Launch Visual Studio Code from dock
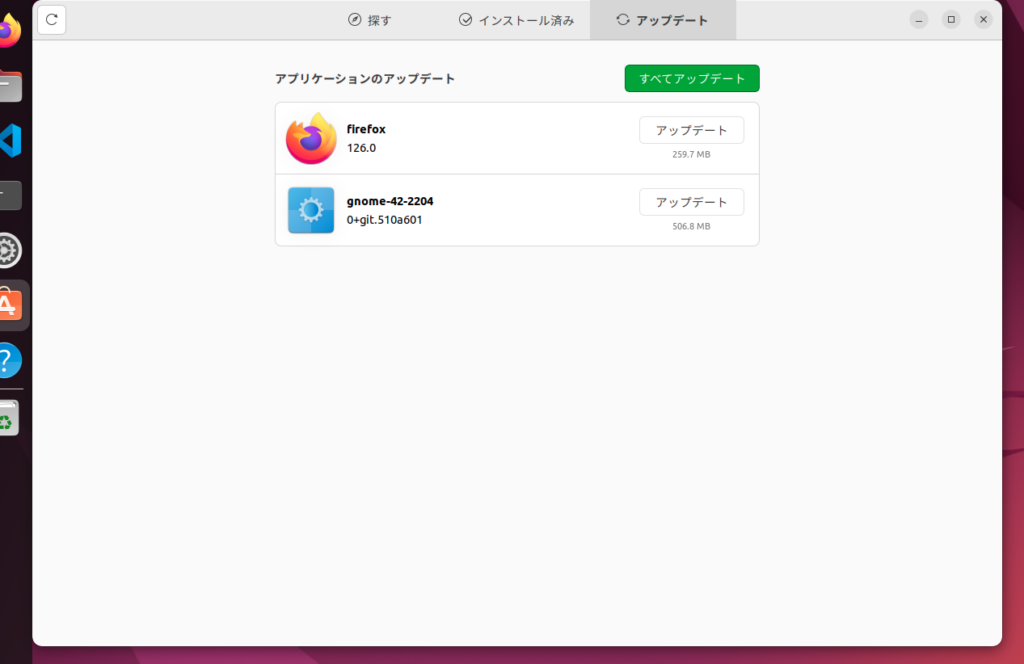This screenshot has height=664, width=1024. [10, 140]
